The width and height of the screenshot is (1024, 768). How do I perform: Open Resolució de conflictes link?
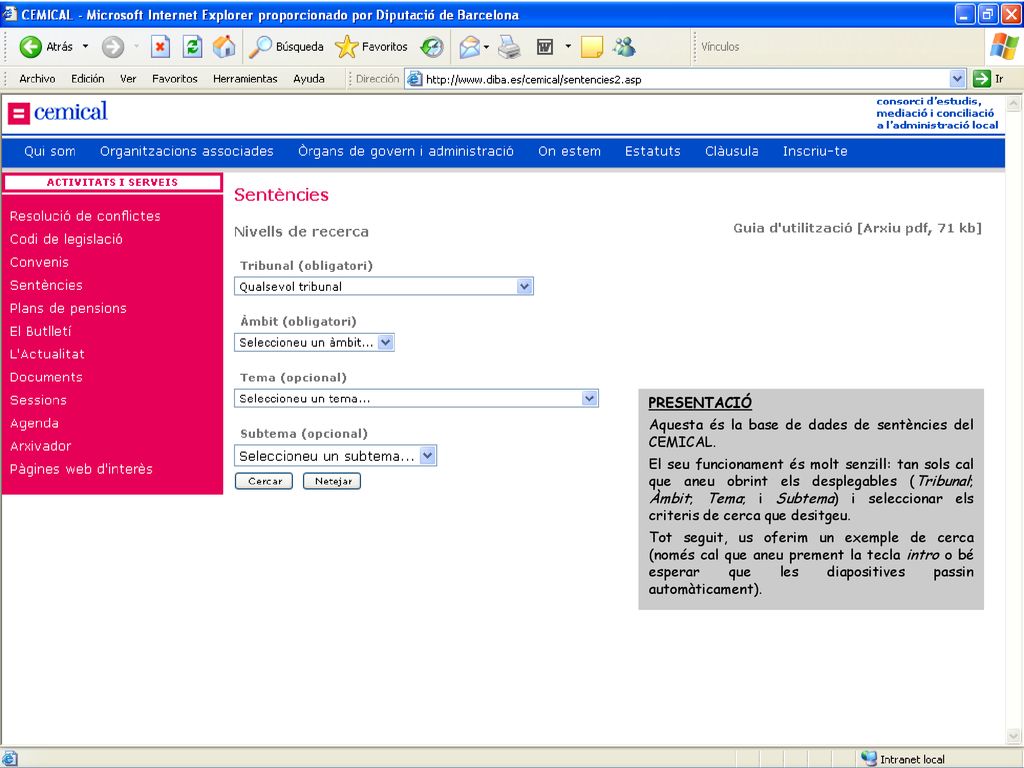(85, 216)
